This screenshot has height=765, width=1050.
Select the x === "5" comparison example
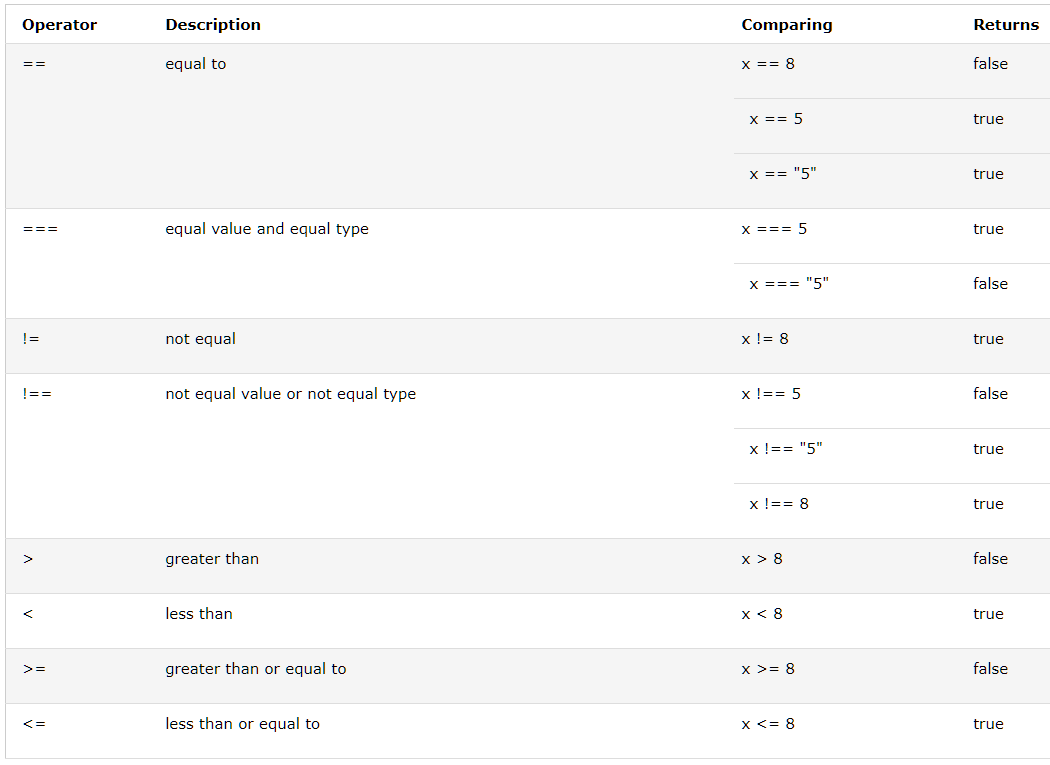[789, 283]
